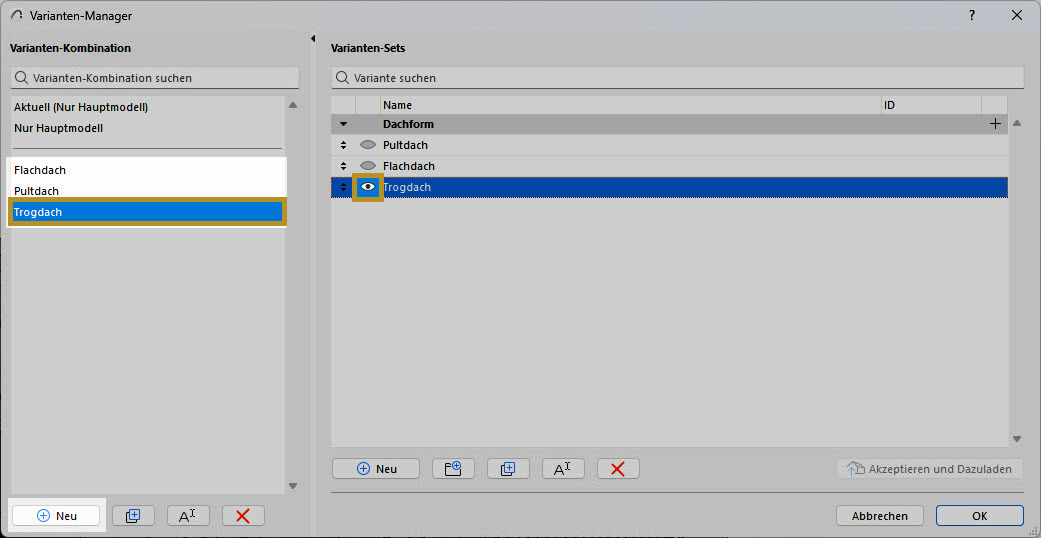The image size is (1041, 538).
Task: Duplicate the selected variant in Varianten-Sets
Action: point(508,469)
